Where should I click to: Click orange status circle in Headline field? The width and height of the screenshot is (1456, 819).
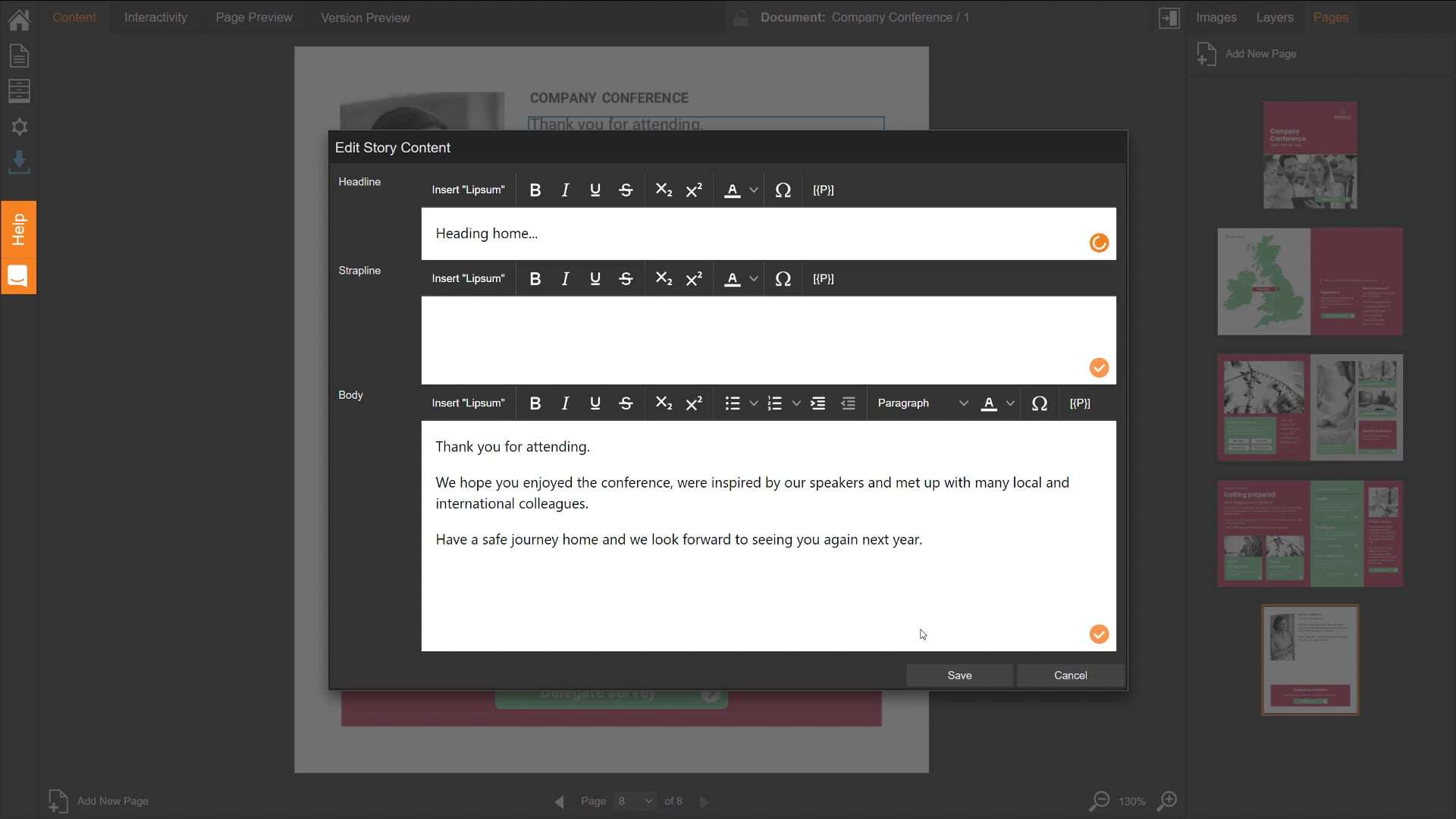click(x=1099, y=243)
